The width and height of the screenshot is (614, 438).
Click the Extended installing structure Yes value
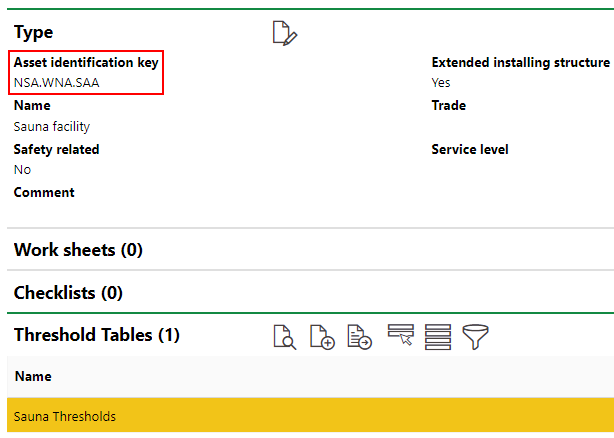point(441,82)
